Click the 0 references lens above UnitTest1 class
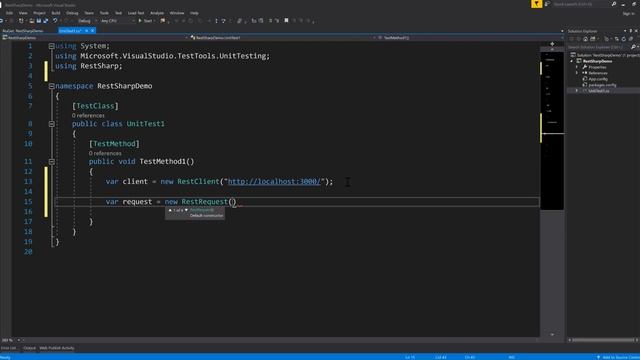 click(x=88, y=116)
